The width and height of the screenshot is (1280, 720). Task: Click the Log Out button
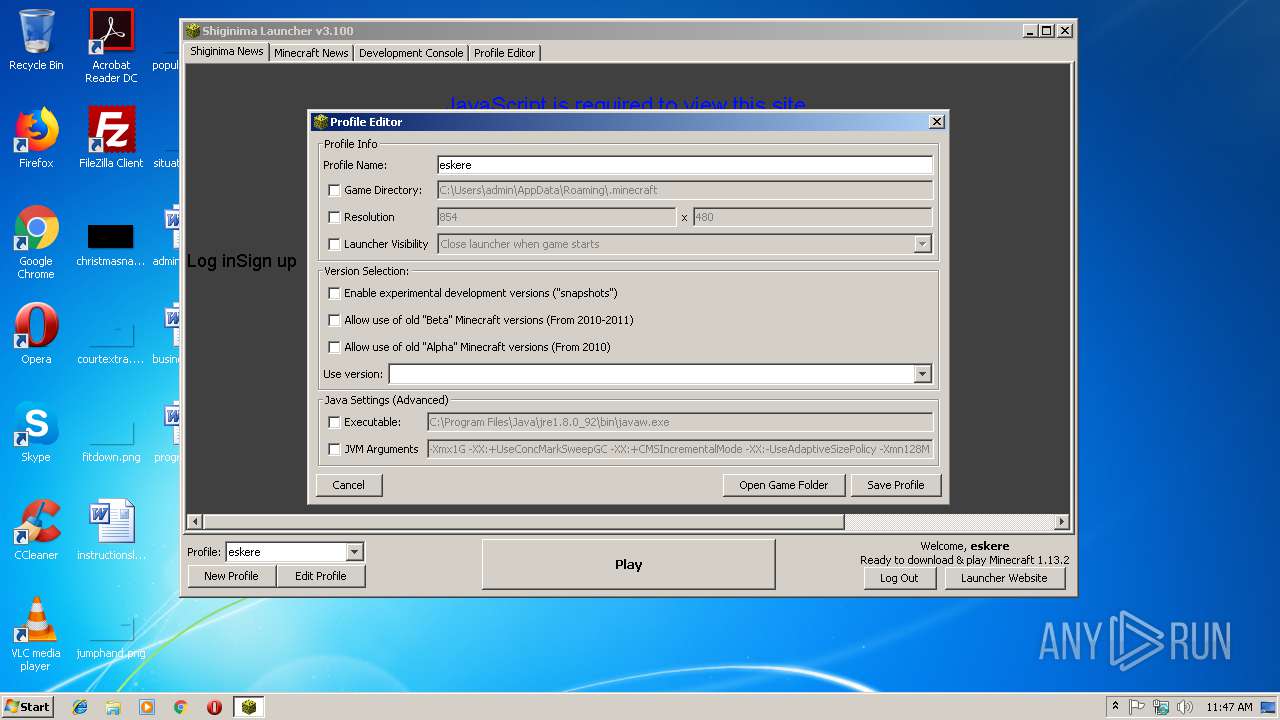(x=899, y=578)
